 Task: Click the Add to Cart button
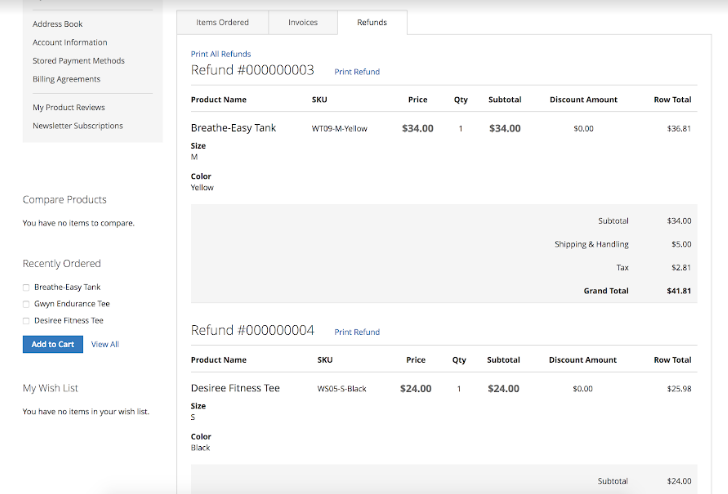53,344
